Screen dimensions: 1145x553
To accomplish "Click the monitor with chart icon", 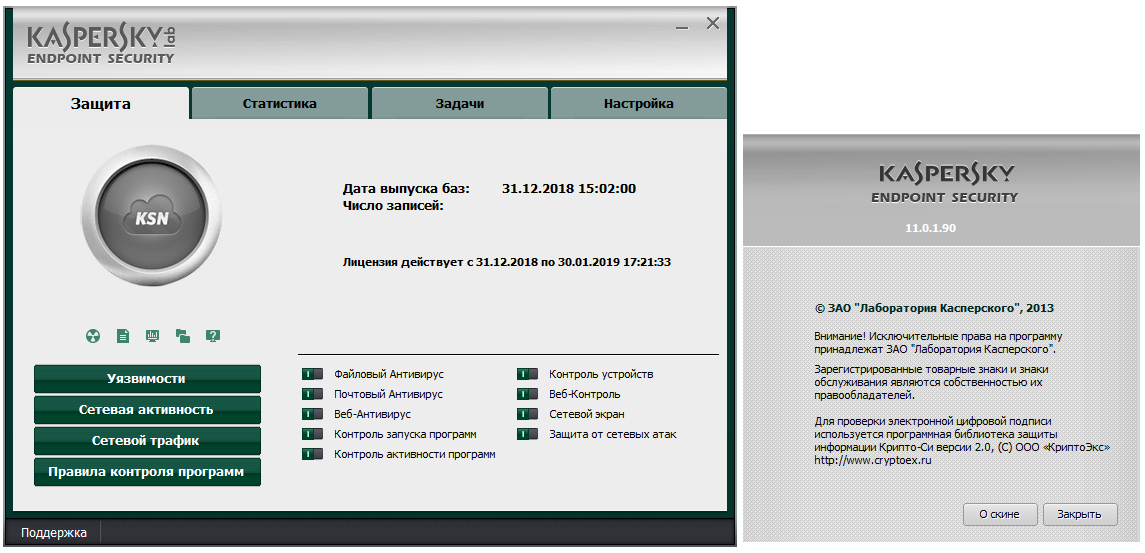I will (x=153, y=336).
